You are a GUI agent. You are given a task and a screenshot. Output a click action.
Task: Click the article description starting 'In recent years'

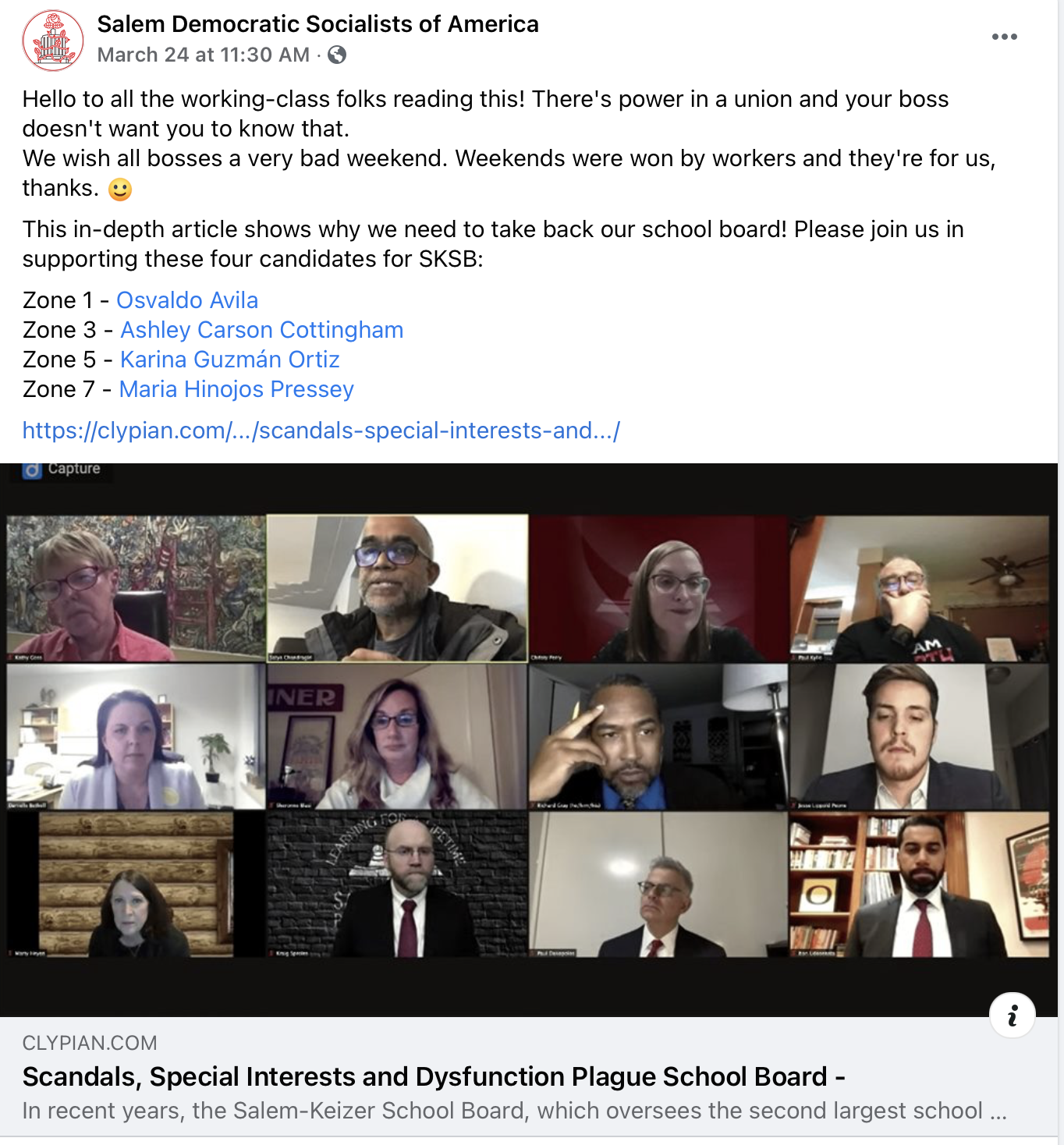pos(514,1111)
